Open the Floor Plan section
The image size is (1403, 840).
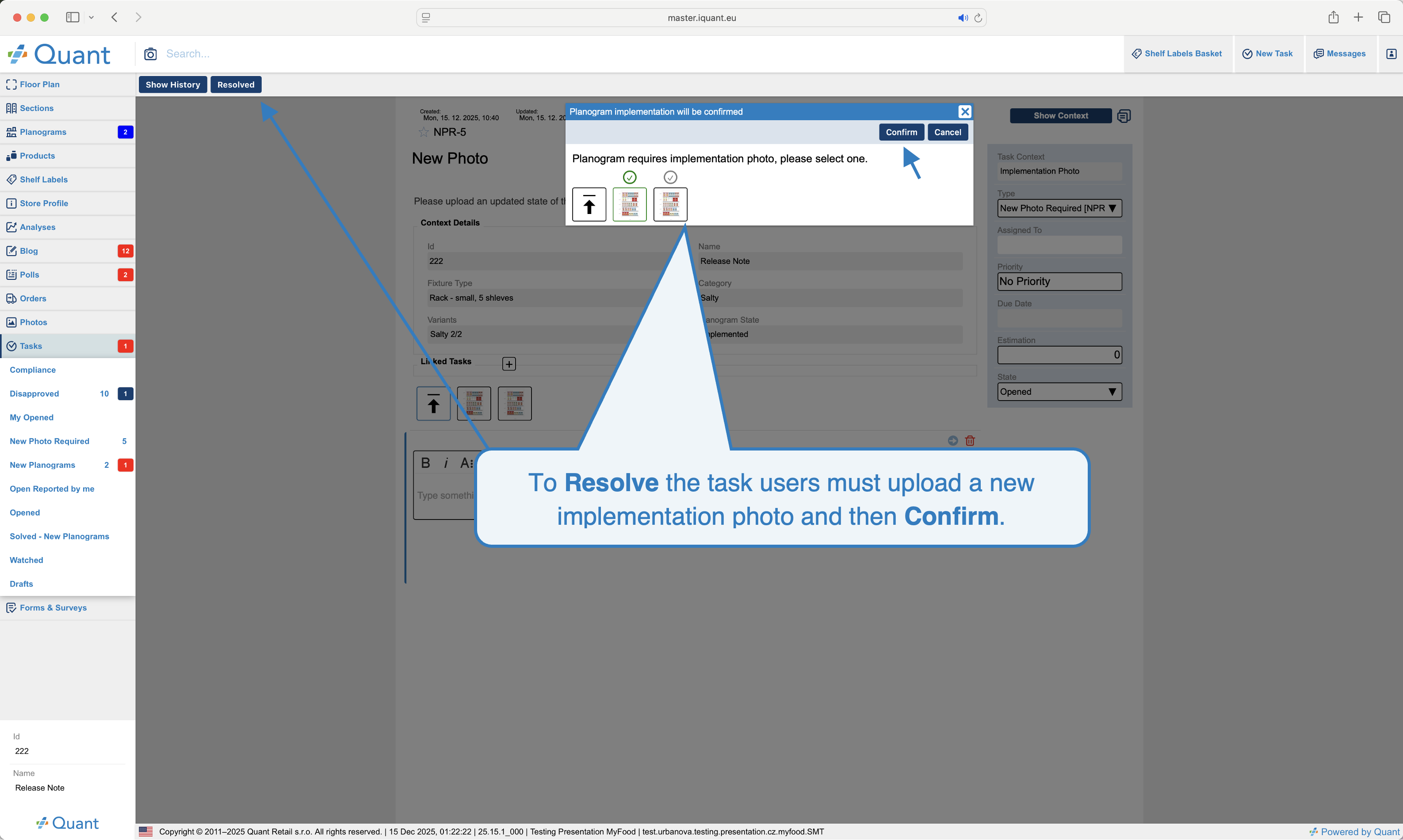[67, 84]
